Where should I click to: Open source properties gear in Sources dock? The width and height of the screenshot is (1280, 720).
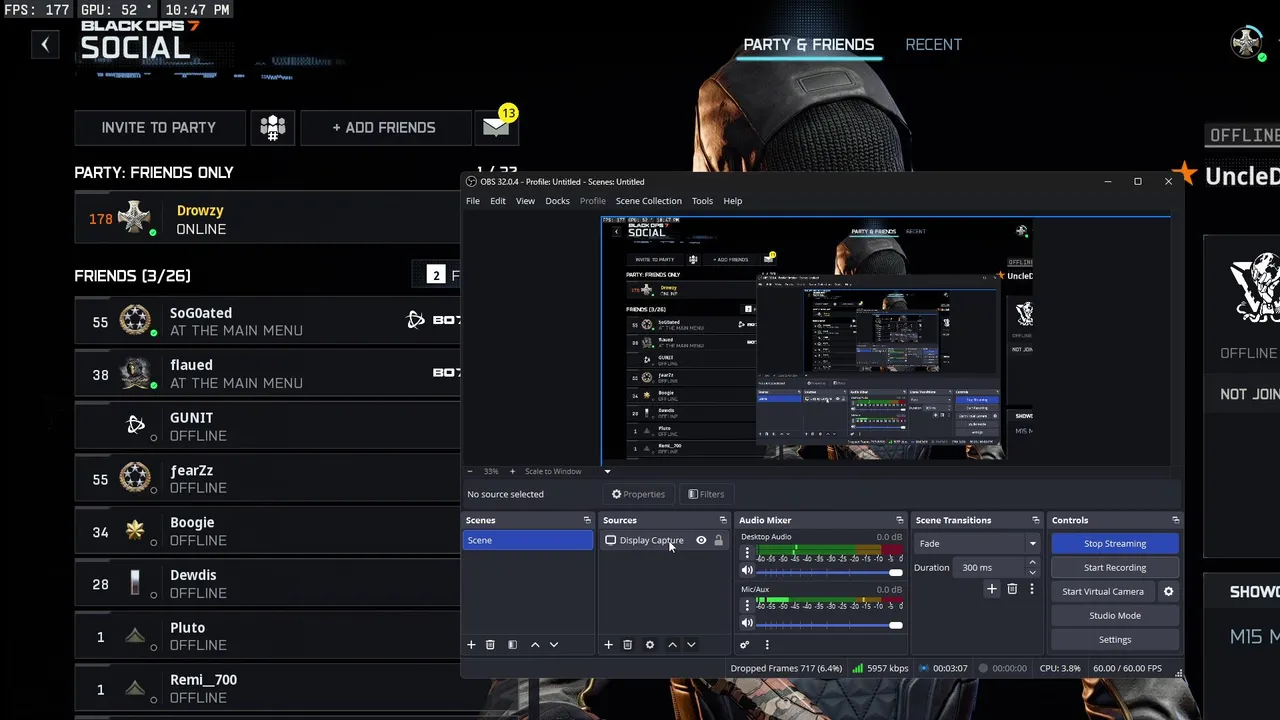(x=650, y=645)
